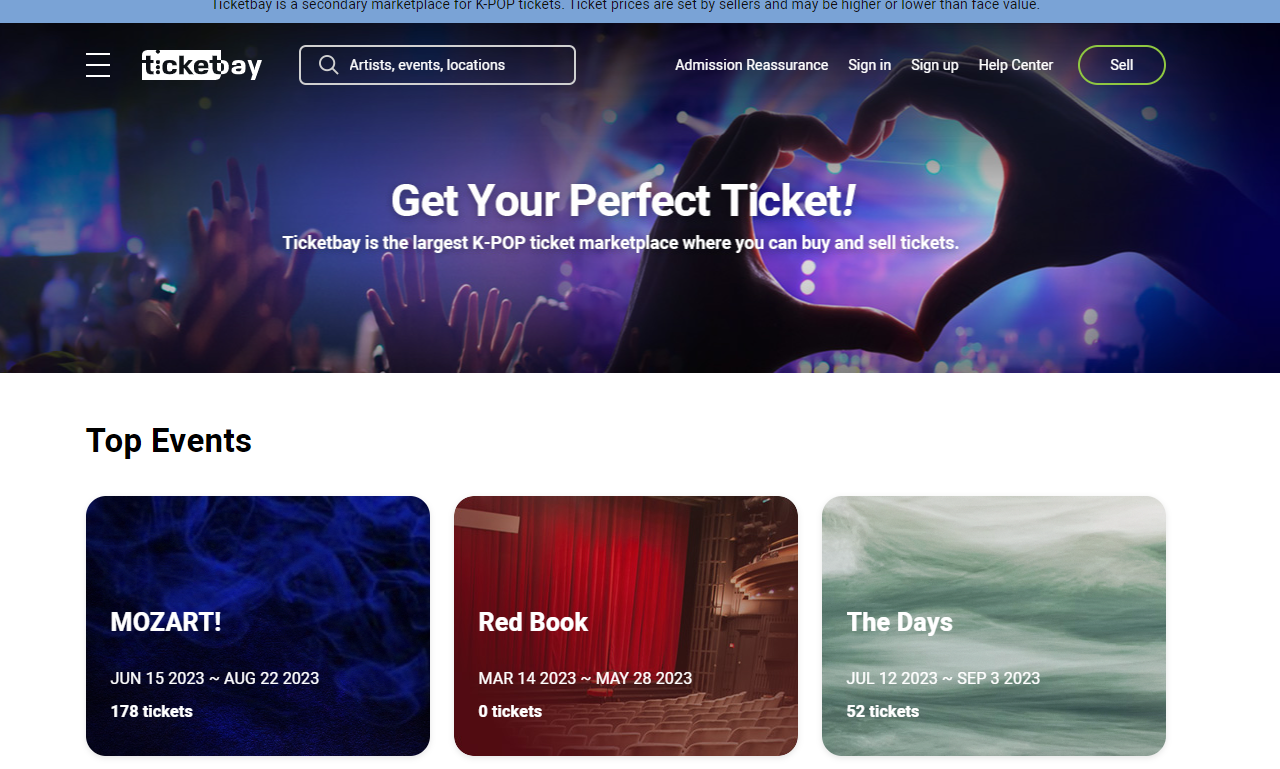Open the Admission Reassurance page
The width and height of the screenshot is (1280, 769).
pos(751,65)
